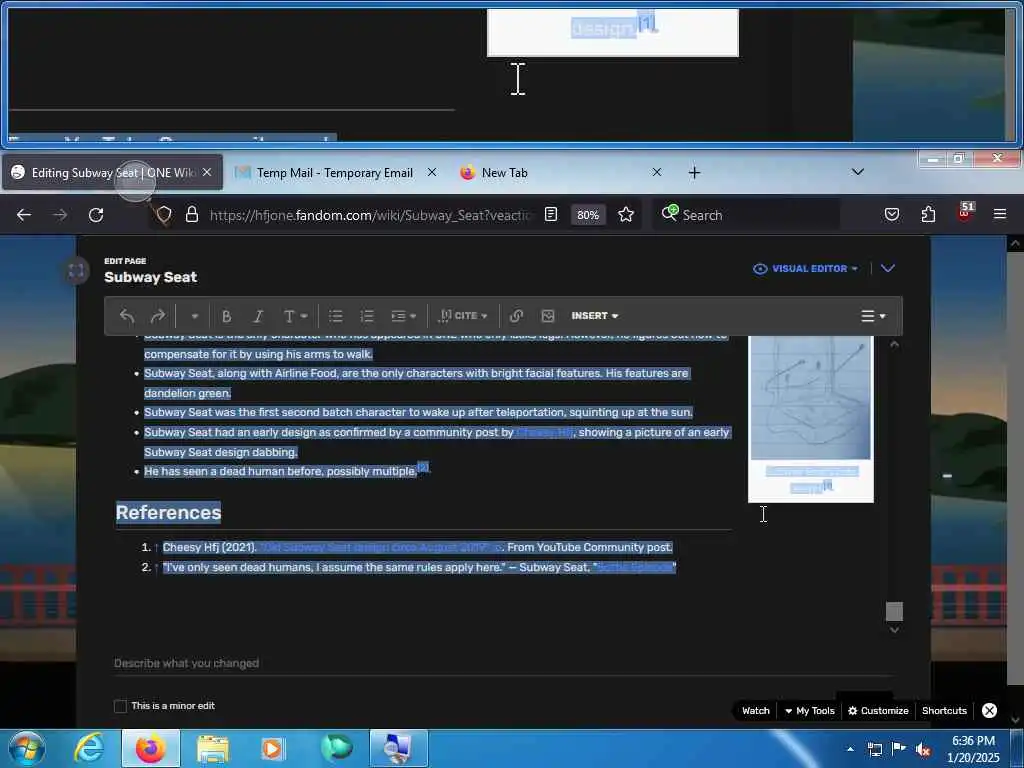Check 'This is a minor edit'
1024x768 pixels.
pyautogui.click(x=120, y=706)
